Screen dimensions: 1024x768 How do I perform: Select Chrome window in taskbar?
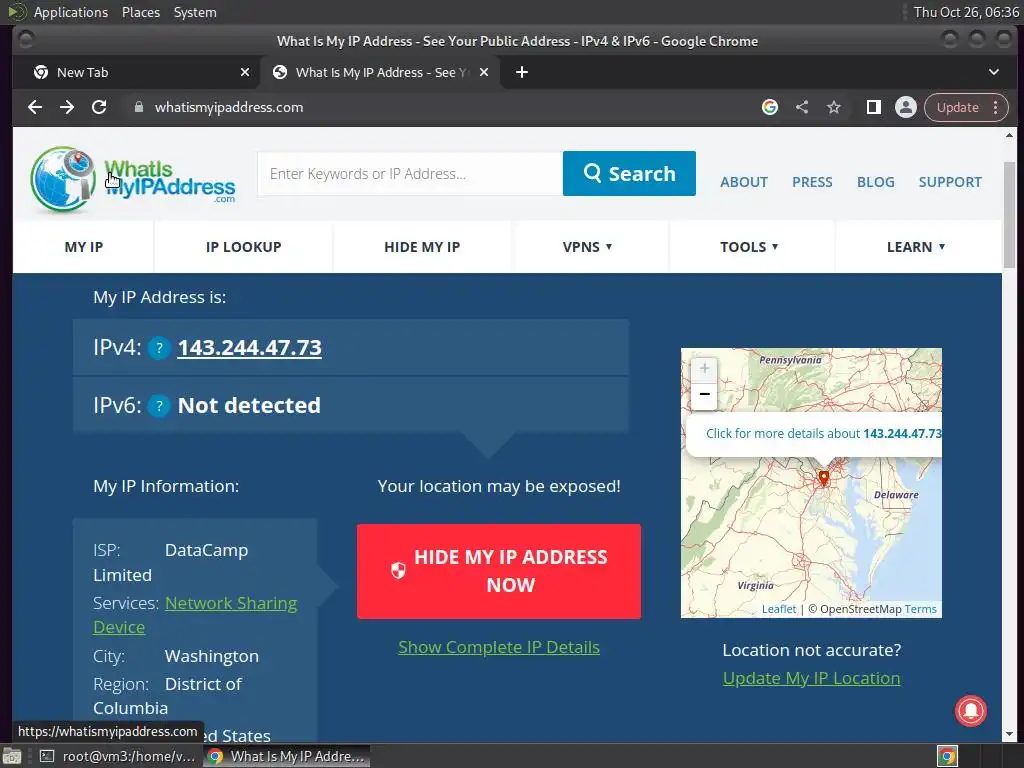(x=286, y=756)
